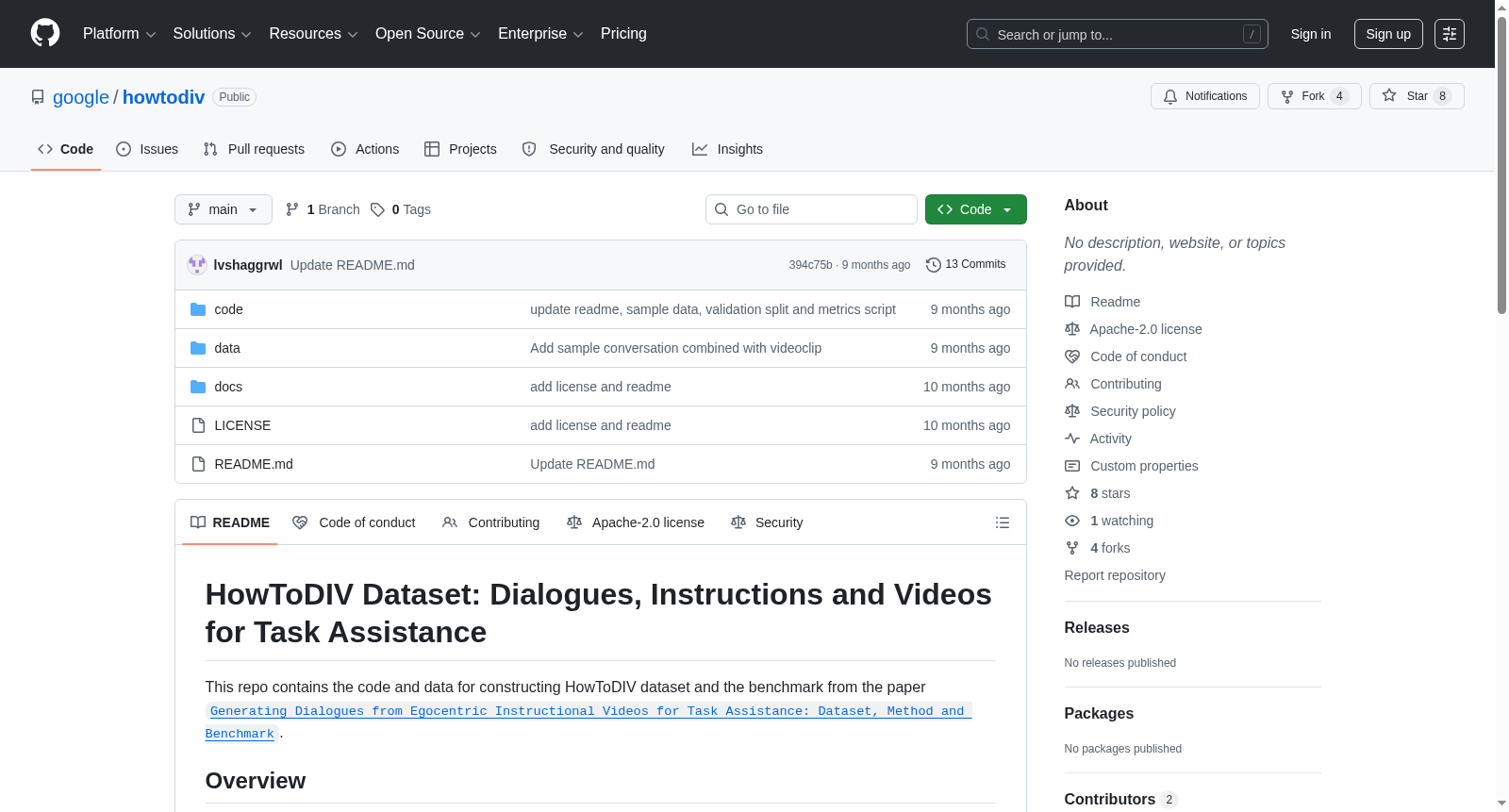Click "9 months ago" in the data row
1509x812 pixels.
(970, 348)
